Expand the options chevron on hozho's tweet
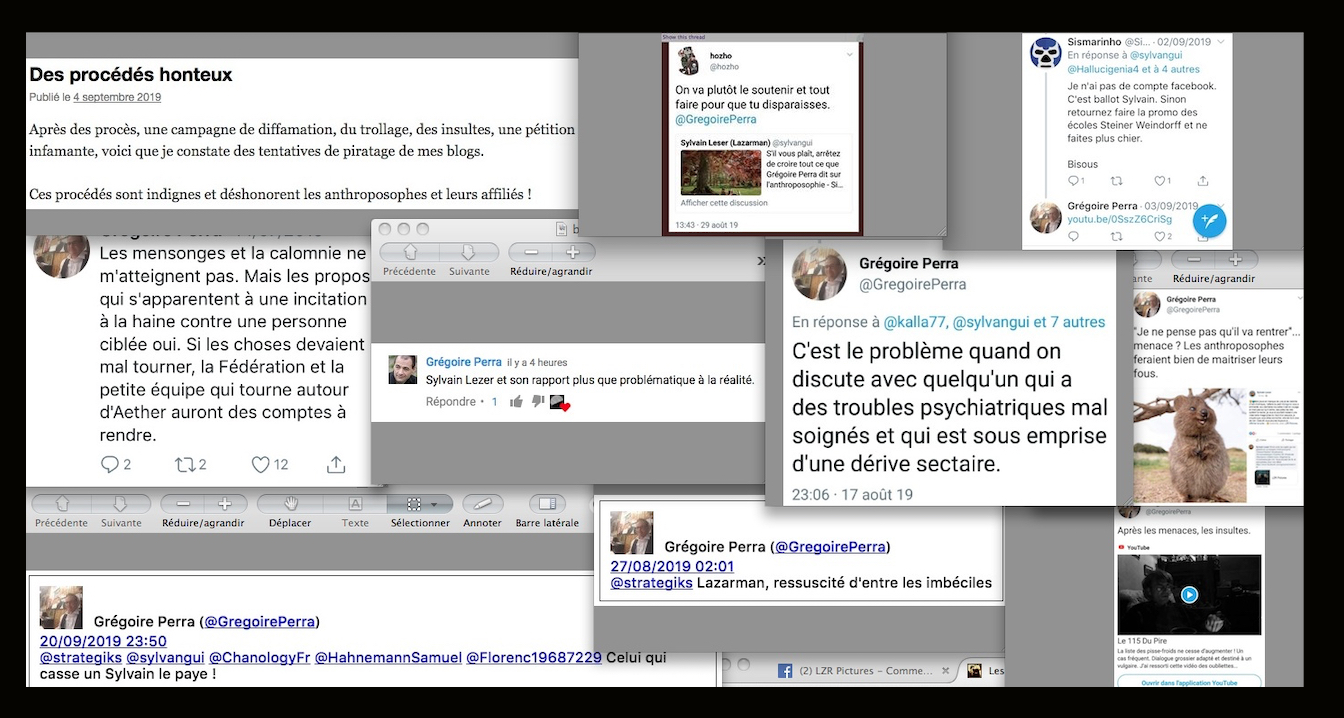 849,53
